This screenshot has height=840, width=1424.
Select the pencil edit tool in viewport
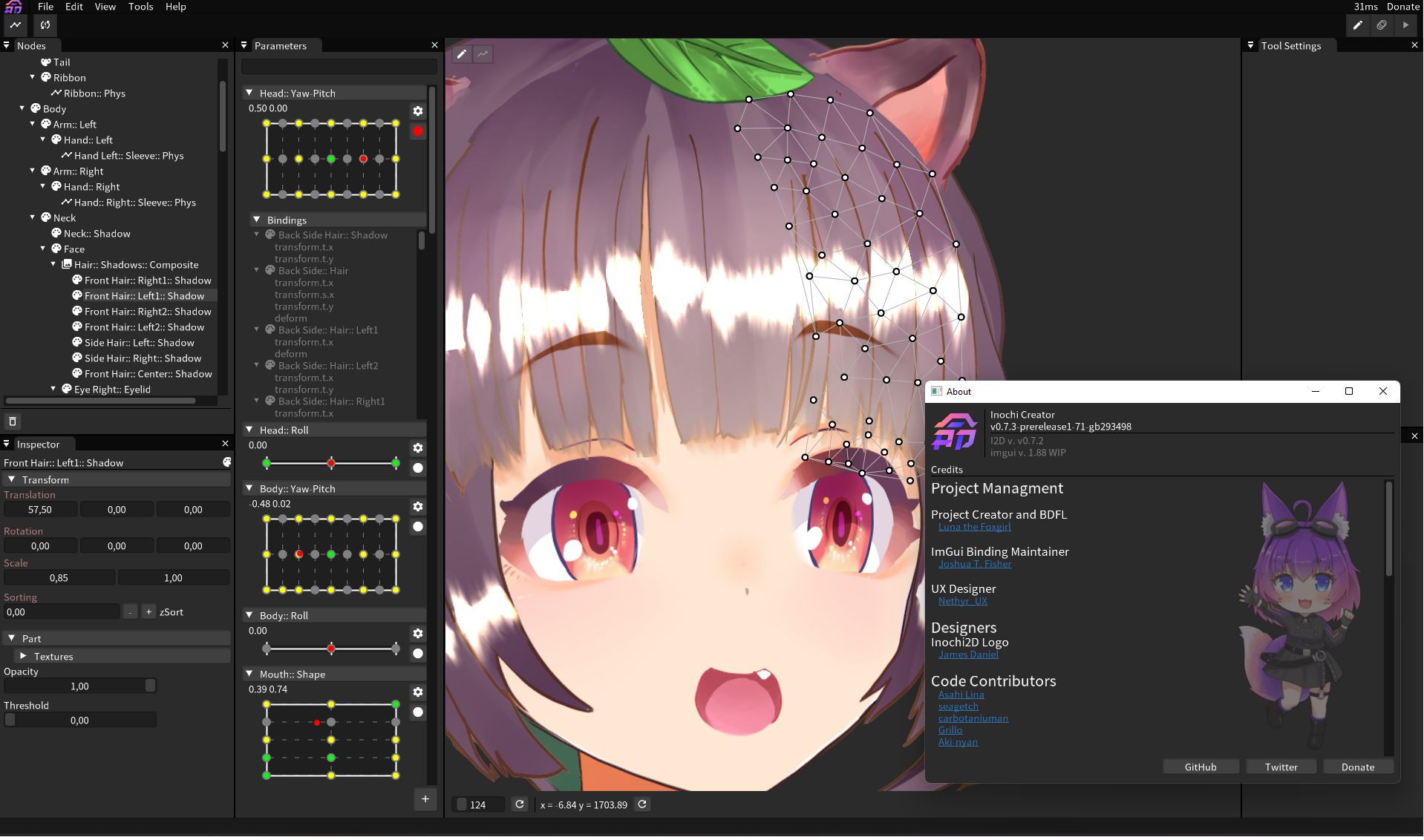tap(462, 54)
